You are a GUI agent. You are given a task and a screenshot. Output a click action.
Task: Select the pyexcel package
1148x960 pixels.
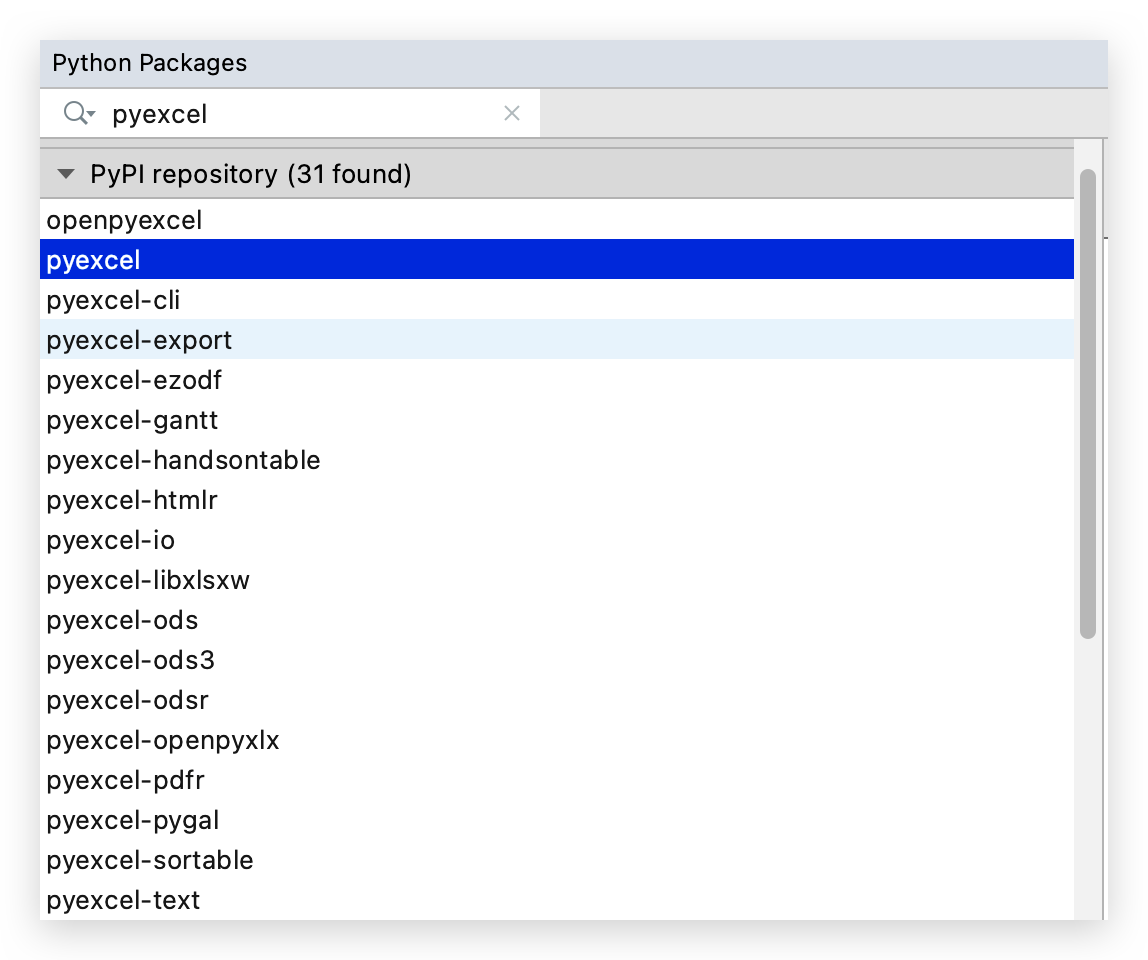94,260
